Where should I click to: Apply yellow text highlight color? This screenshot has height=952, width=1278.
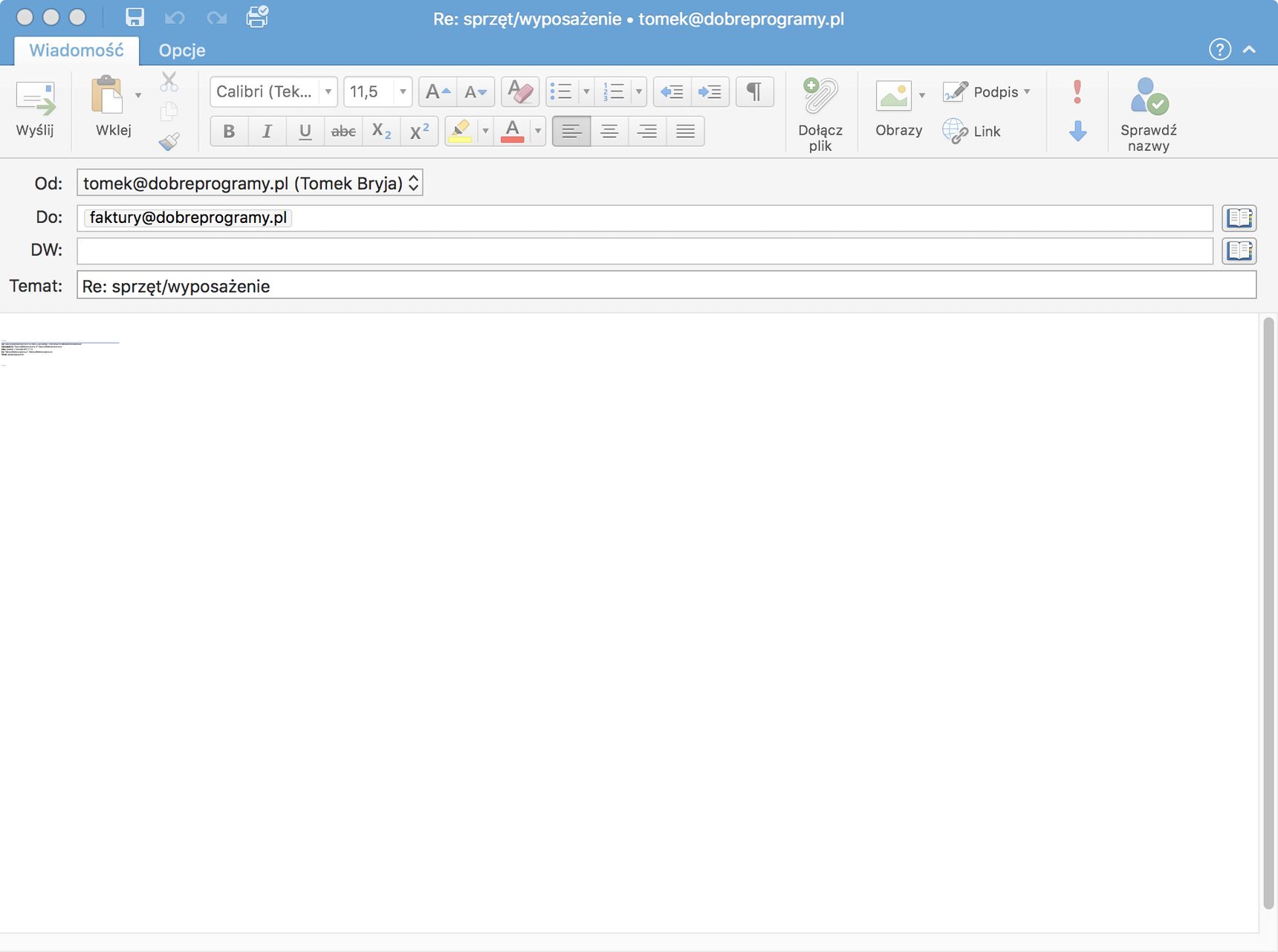[461, 132]
